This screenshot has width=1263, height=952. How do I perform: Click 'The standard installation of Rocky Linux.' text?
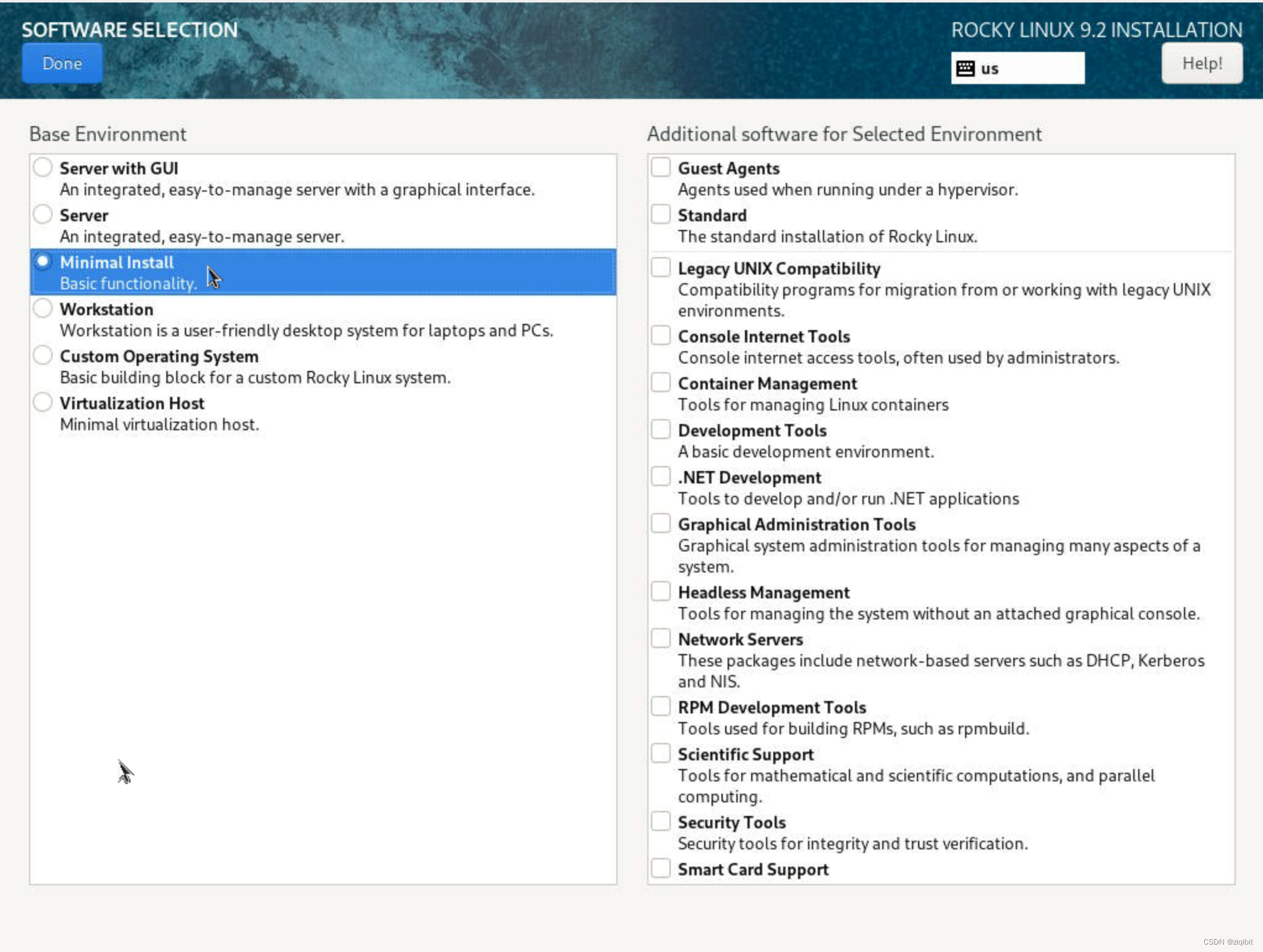[827, 237]
